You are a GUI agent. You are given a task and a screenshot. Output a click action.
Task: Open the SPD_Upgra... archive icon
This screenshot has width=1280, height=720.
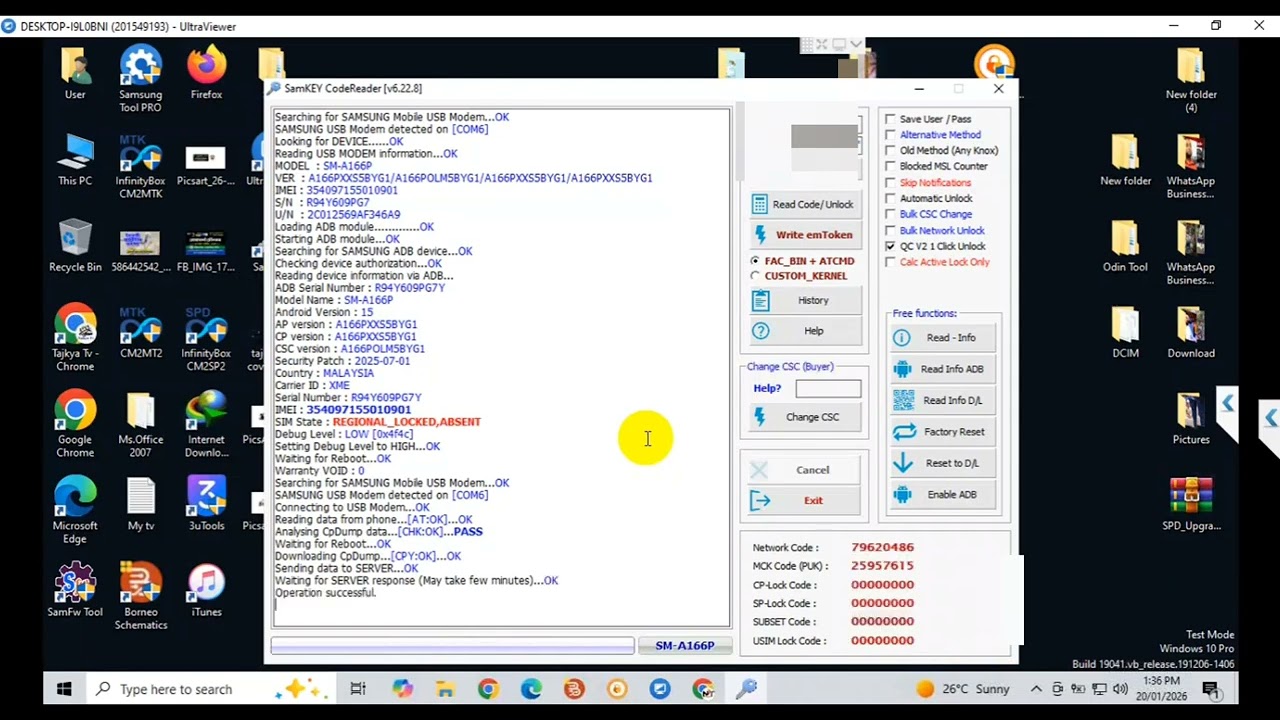pos(1190,505)
